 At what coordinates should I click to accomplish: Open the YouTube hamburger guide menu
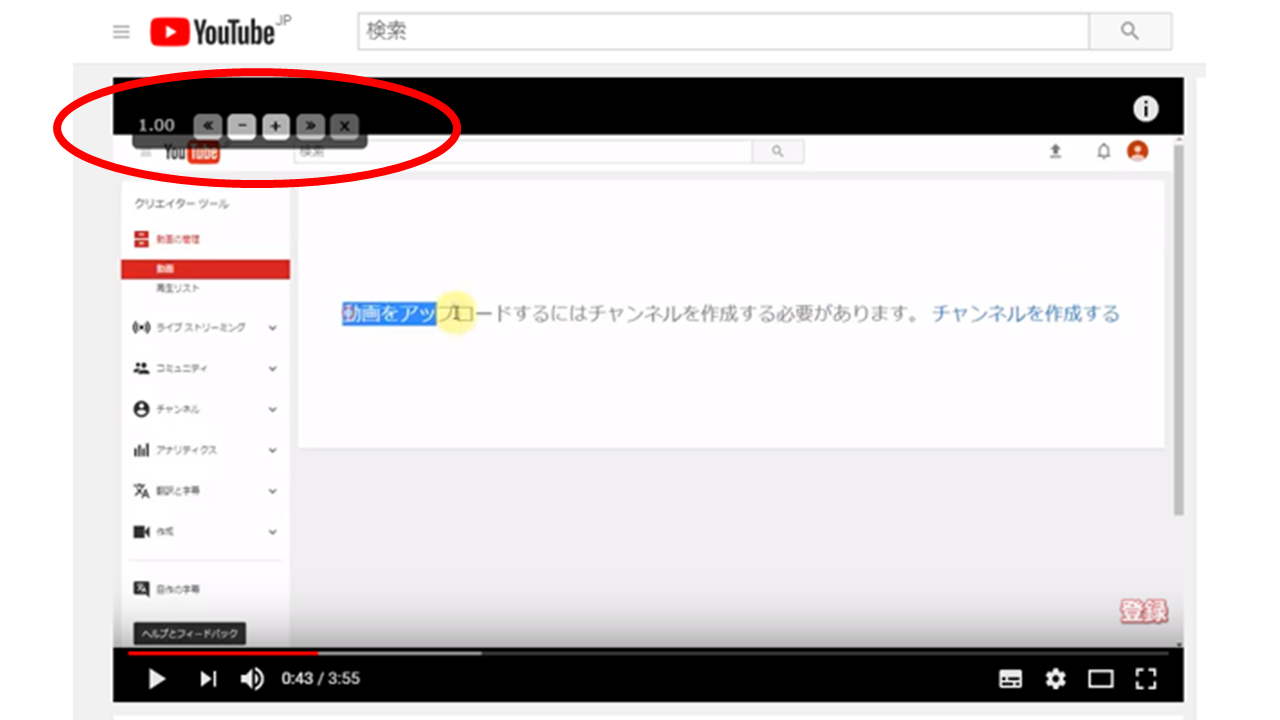pos(121,32)
